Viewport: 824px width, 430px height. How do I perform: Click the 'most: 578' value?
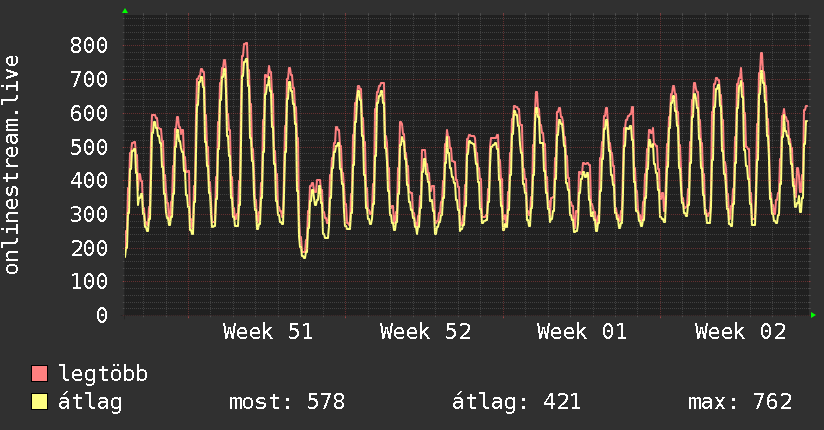pos(287,402)
